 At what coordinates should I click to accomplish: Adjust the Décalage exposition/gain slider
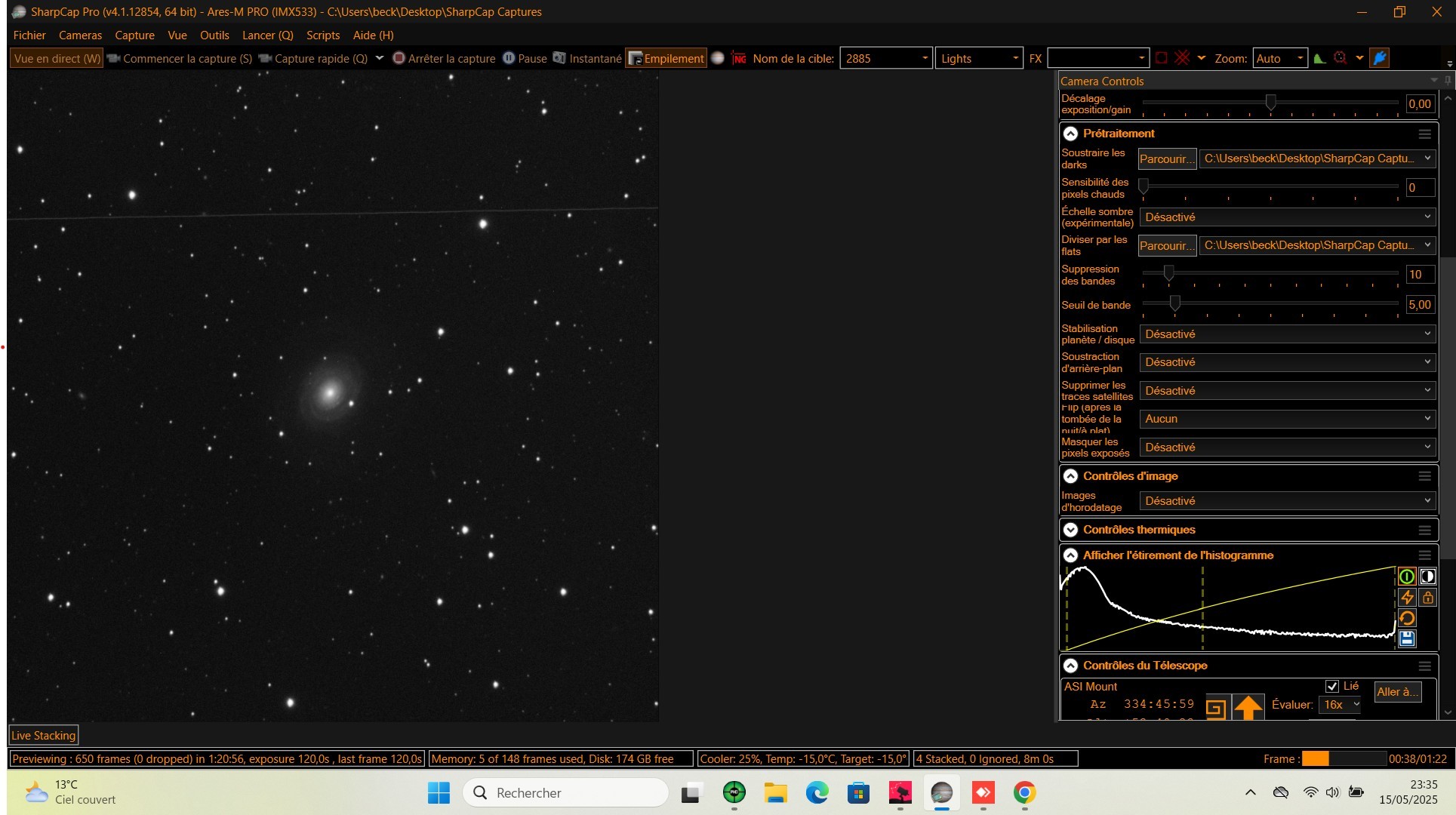tap(1271, 103)
